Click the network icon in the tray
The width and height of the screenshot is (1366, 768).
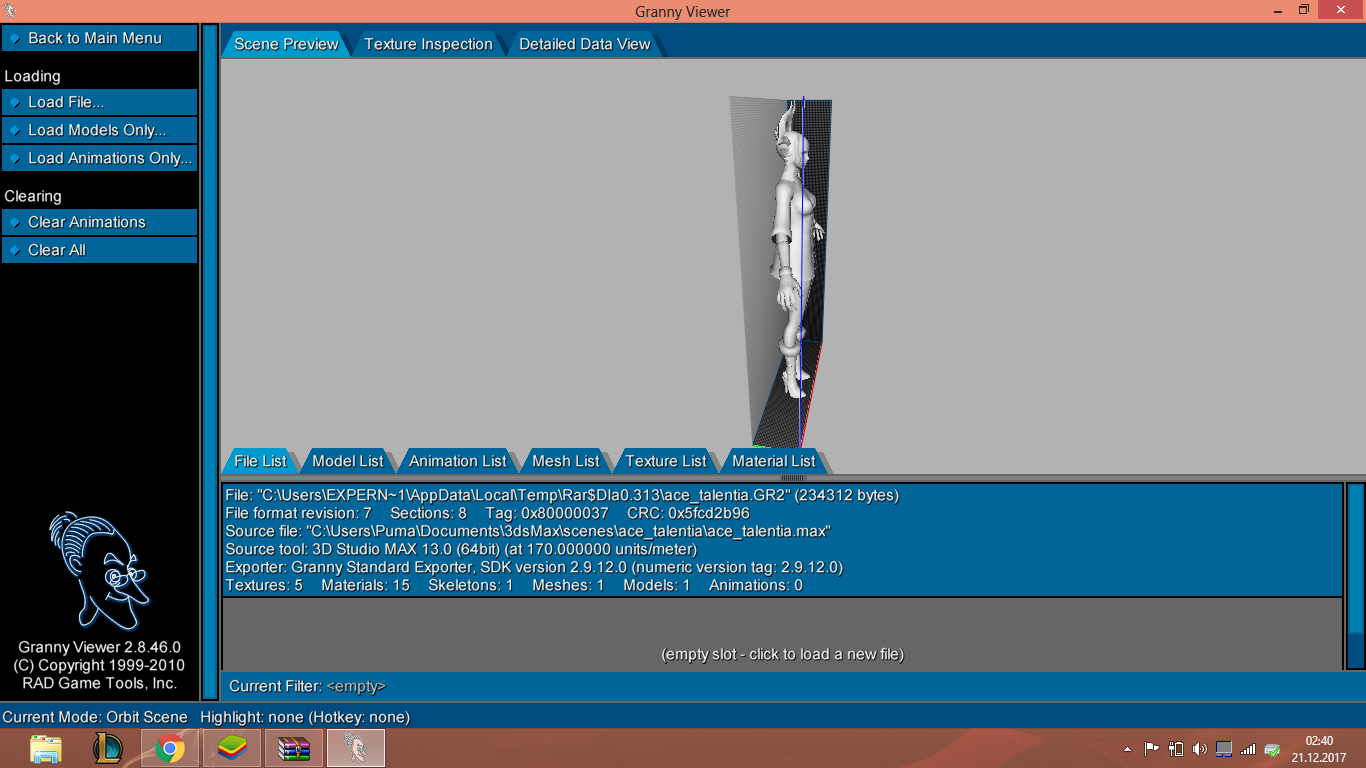1224,749
